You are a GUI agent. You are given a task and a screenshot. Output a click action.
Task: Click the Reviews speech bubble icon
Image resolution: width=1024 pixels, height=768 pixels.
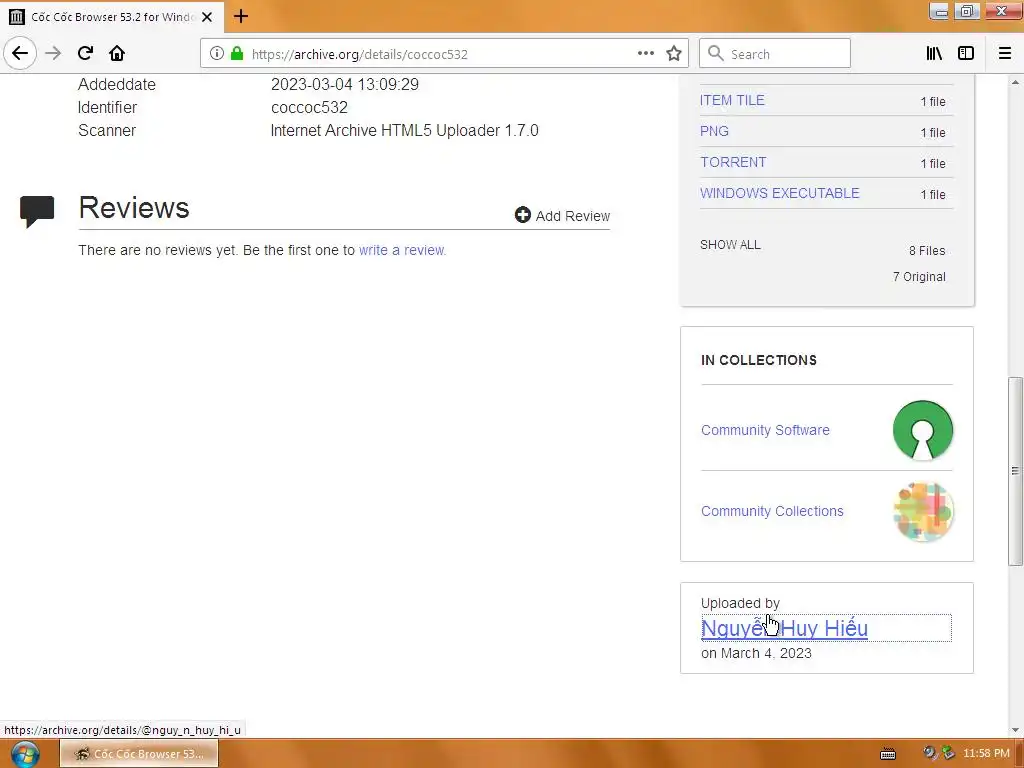37,211
